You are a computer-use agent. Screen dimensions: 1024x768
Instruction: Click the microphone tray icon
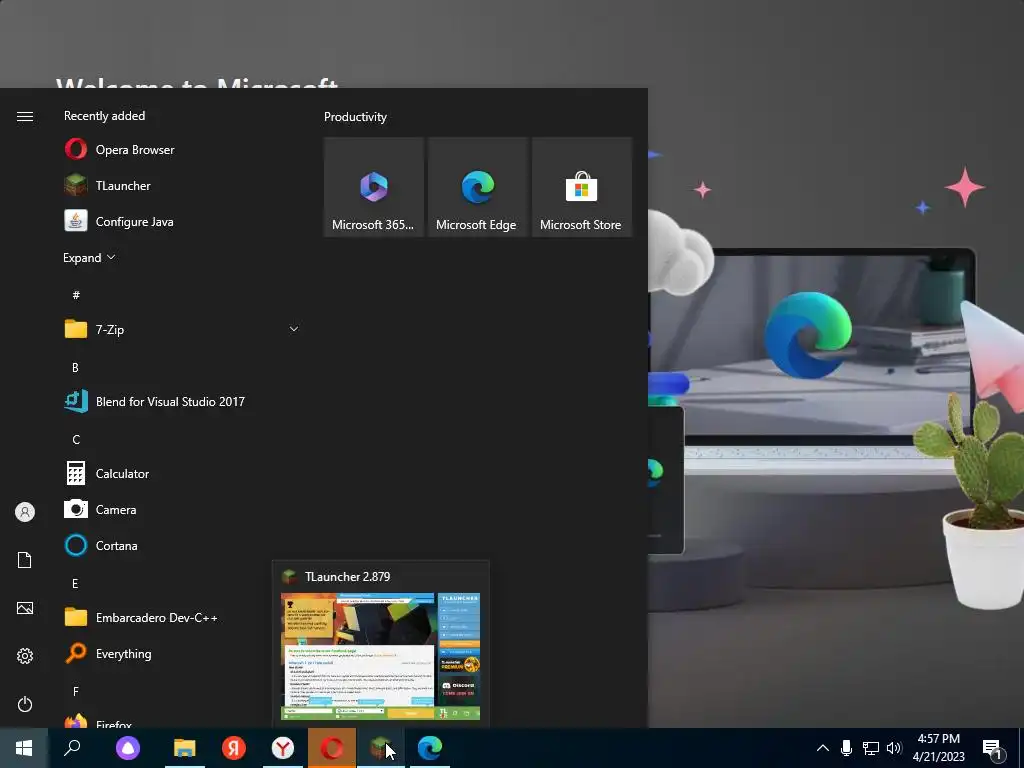846,748
